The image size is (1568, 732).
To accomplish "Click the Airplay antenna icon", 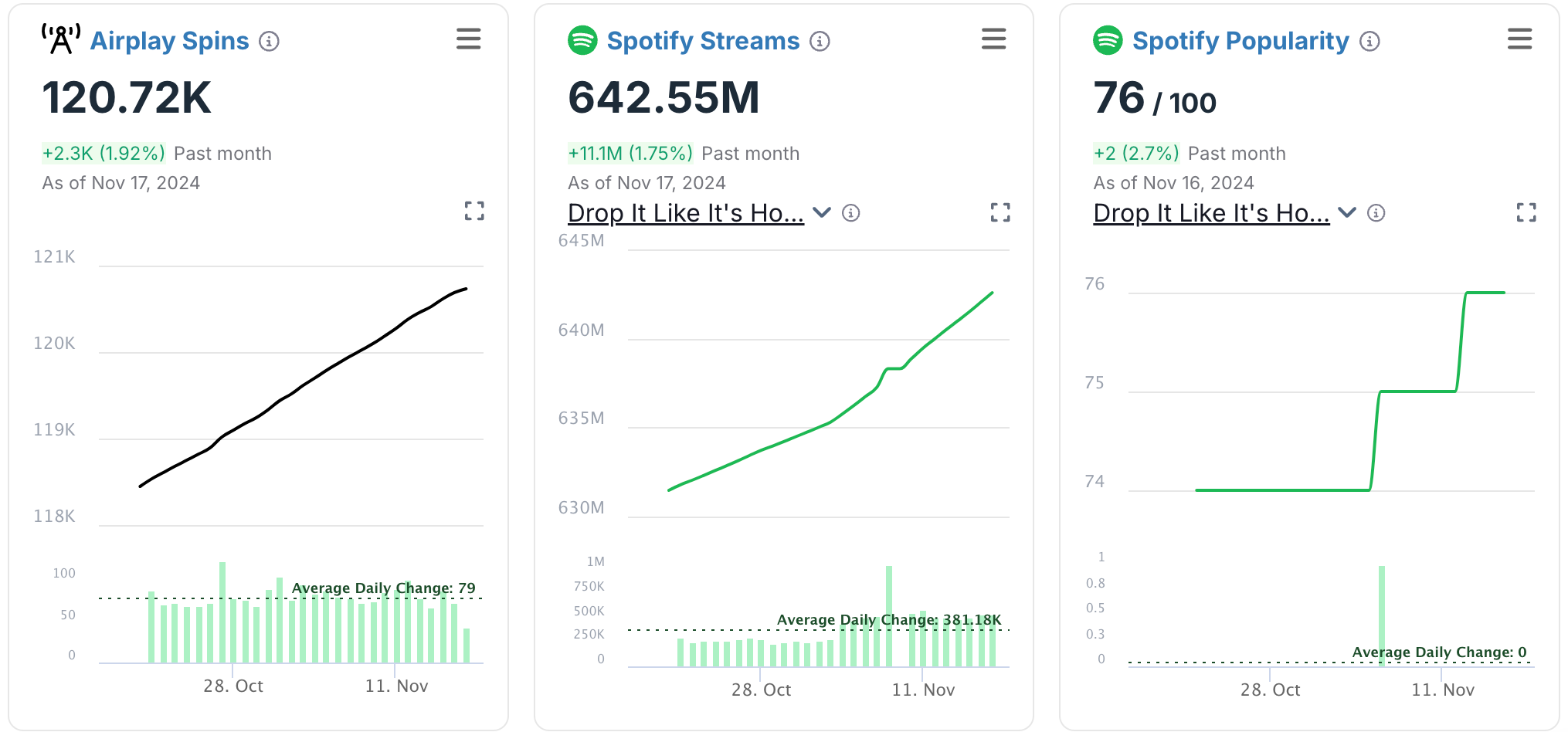I will (61, 39).
